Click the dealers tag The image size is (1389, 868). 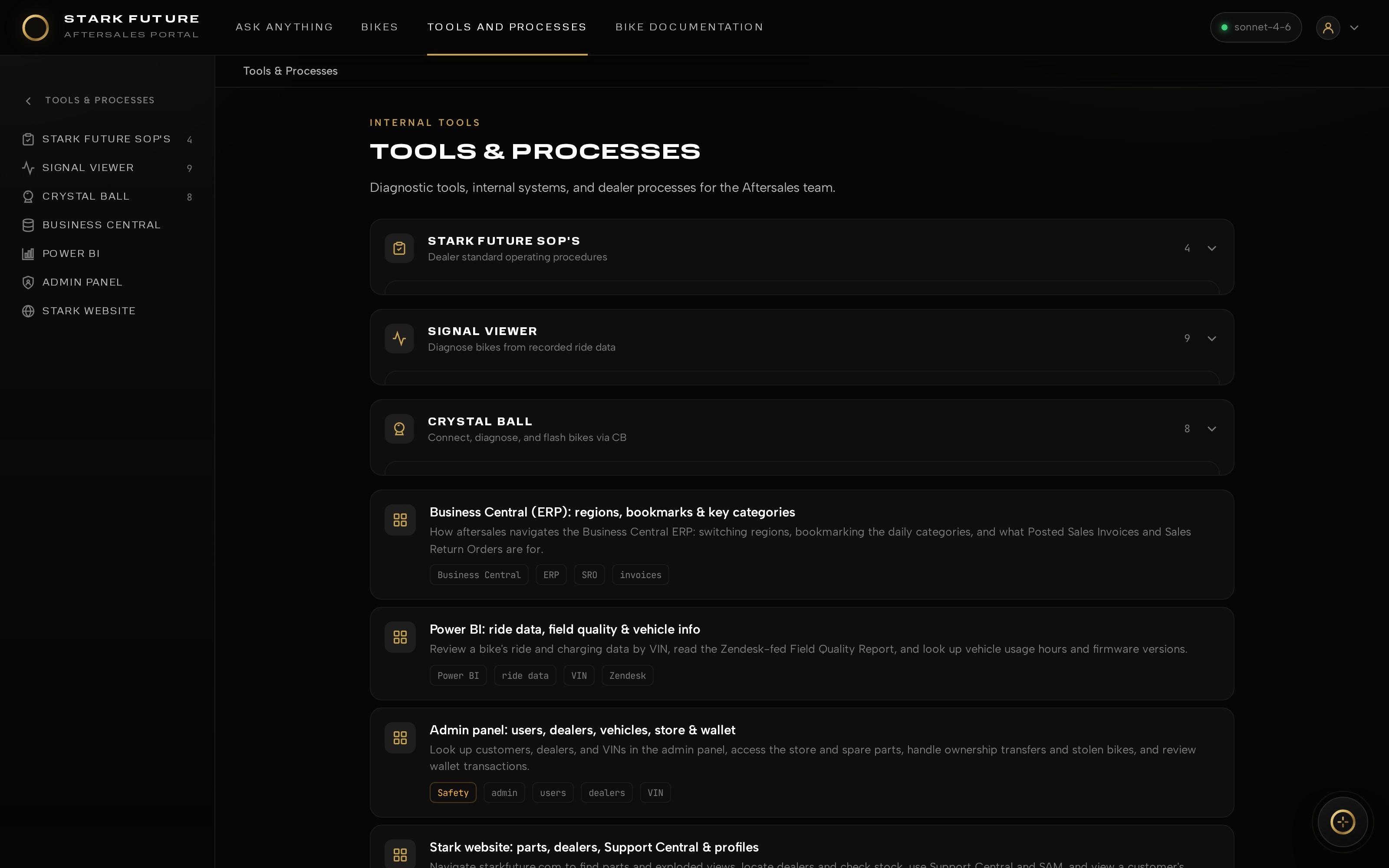pos(607,792)
